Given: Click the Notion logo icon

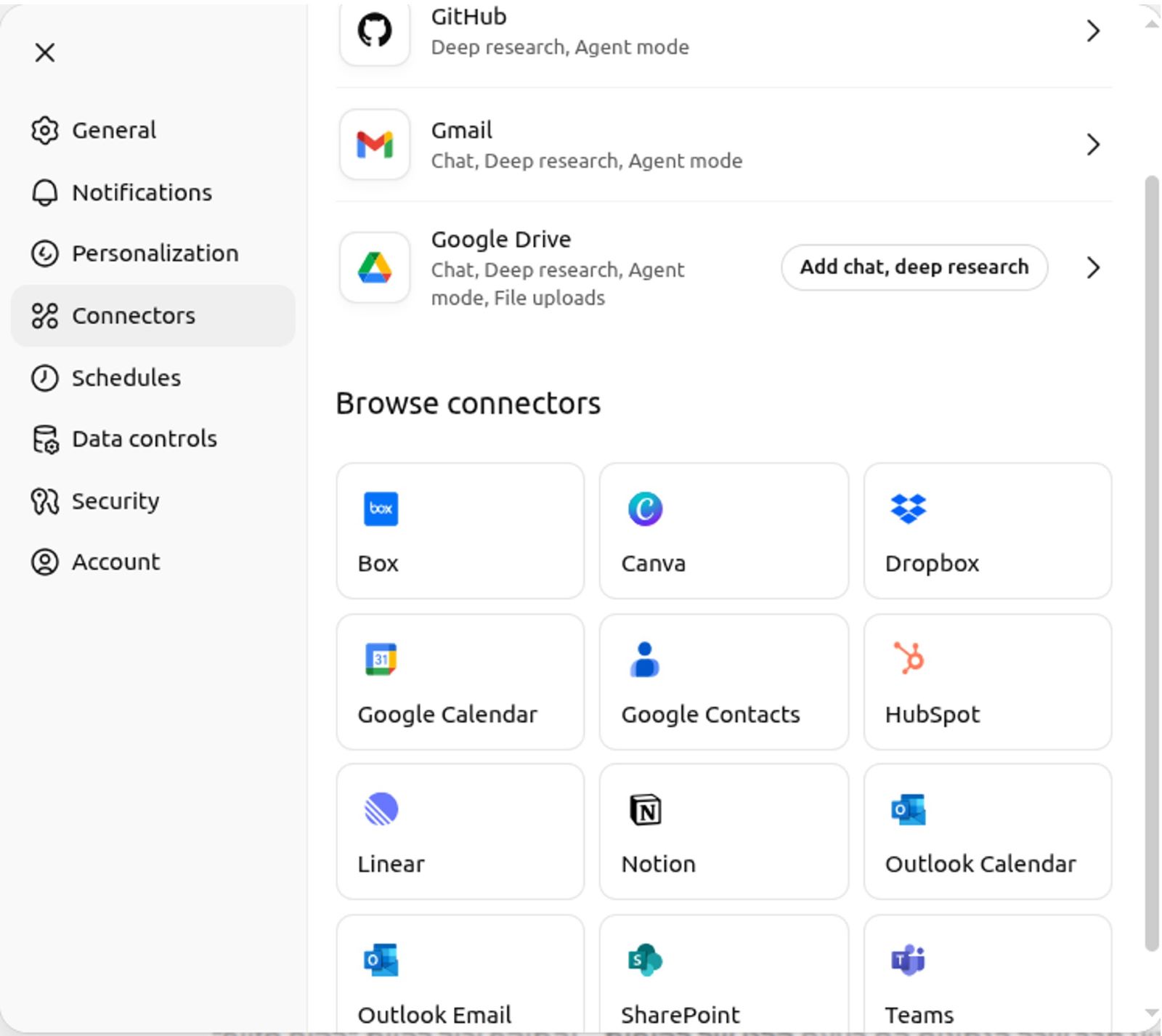Looking at the screenshot, I should [645, 809].
